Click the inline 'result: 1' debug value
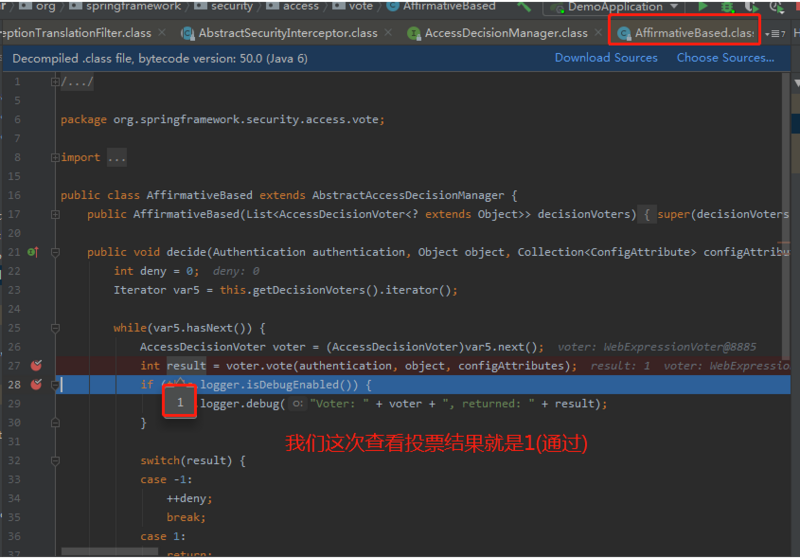Screen dimensions: 800x558 tap(620, 366)
